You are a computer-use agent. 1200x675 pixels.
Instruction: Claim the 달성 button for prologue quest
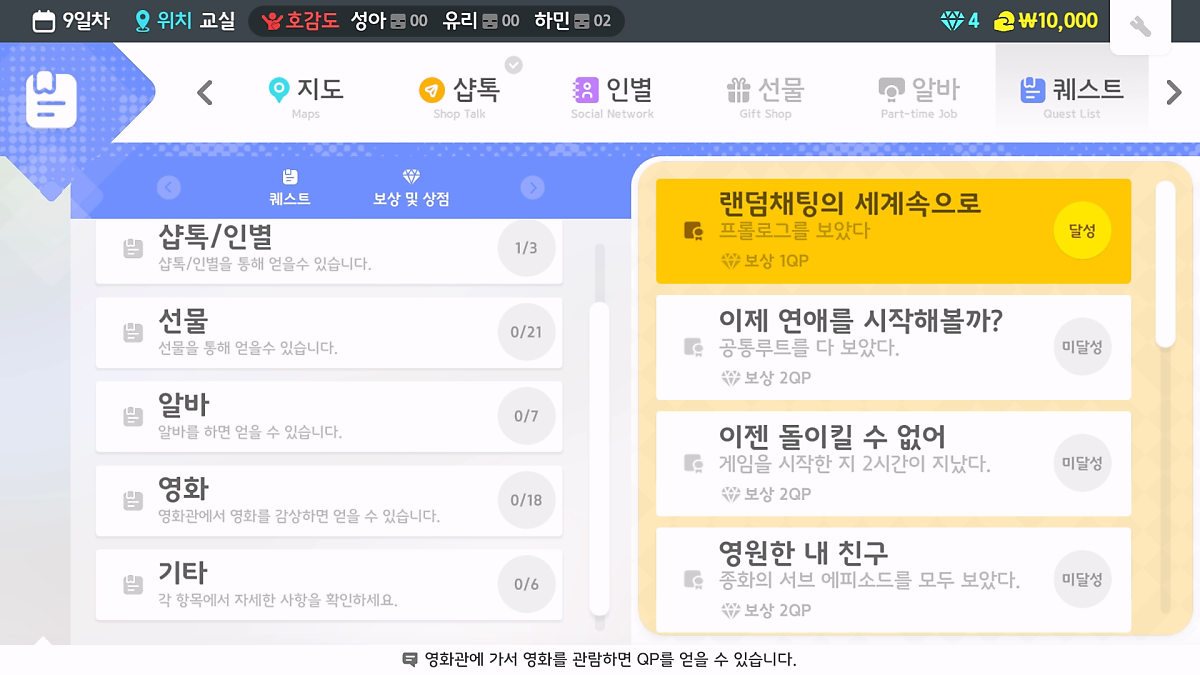pos(1082,231)
